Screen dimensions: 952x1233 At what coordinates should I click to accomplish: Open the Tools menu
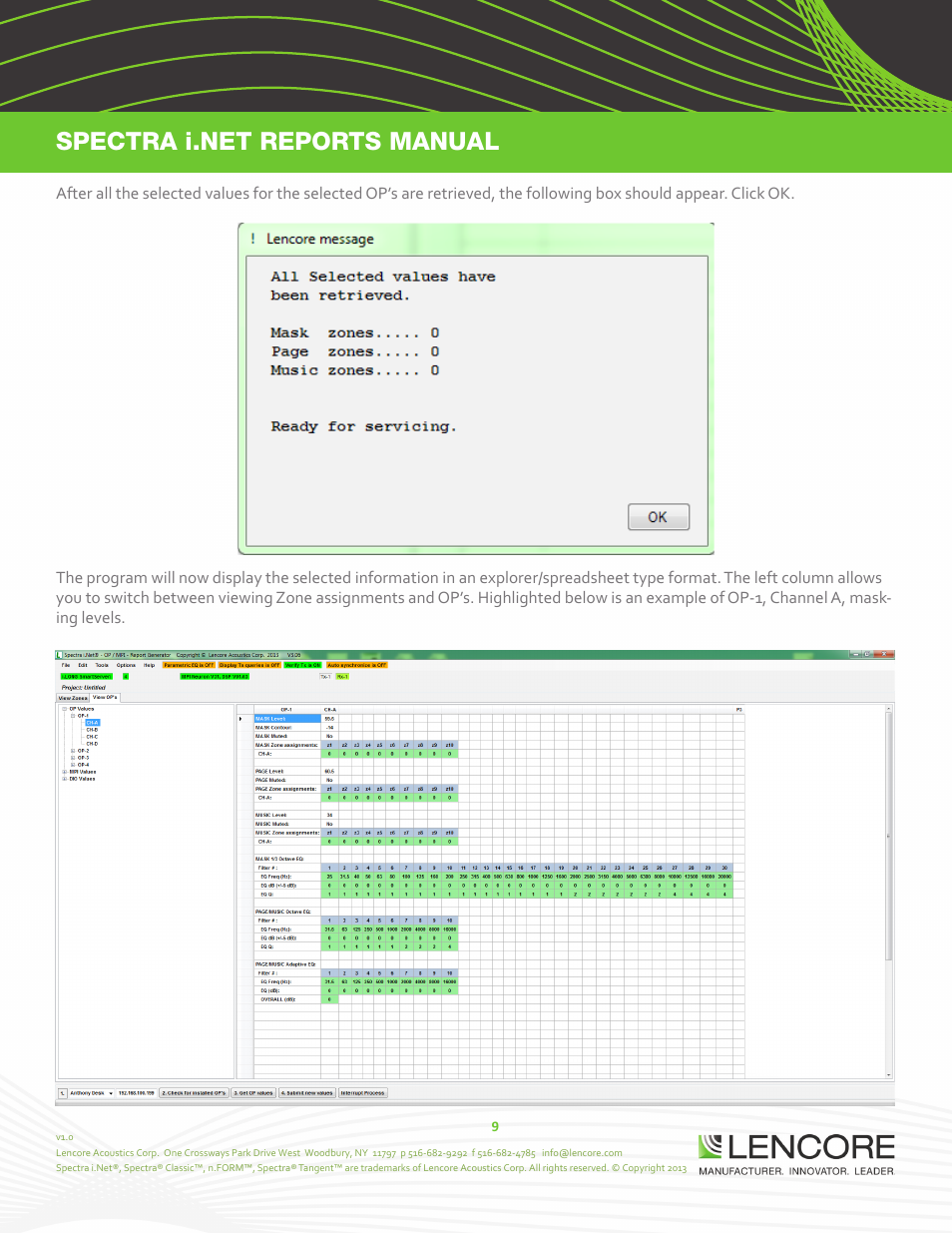pyautogui.click(x=102, y=665)
